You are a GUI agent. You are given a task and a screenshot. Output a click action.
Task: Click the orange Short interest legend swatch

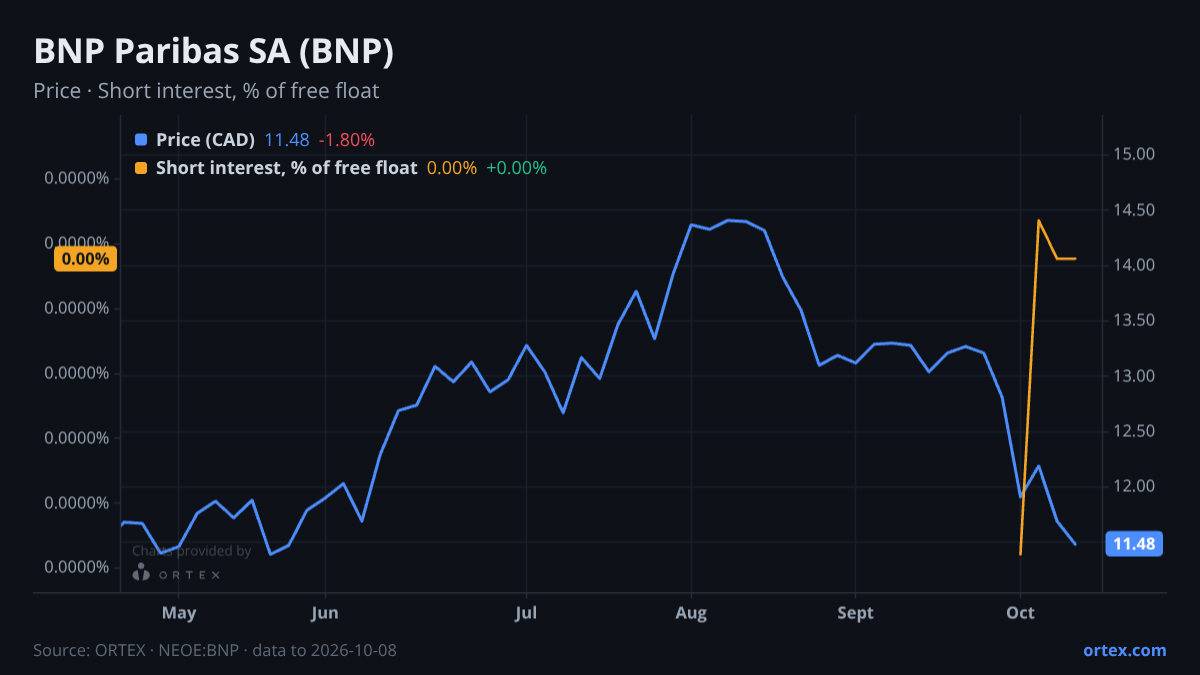[x=140, y=168]
